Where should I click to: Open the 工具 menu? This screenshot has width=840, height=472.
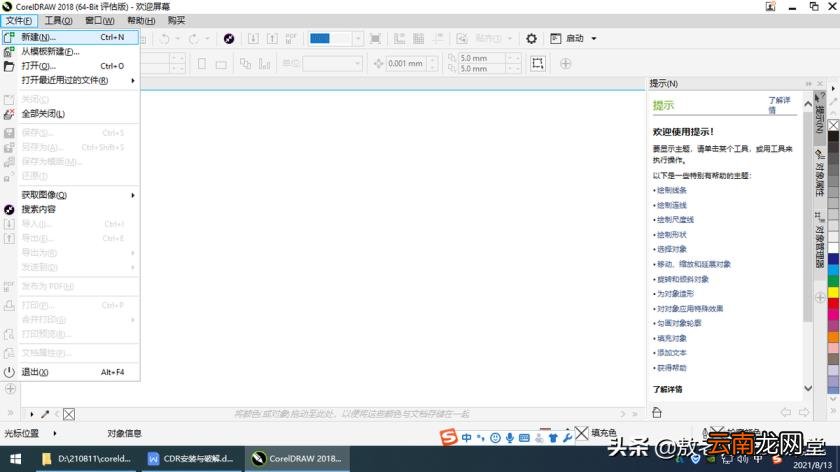click(58, 20)
